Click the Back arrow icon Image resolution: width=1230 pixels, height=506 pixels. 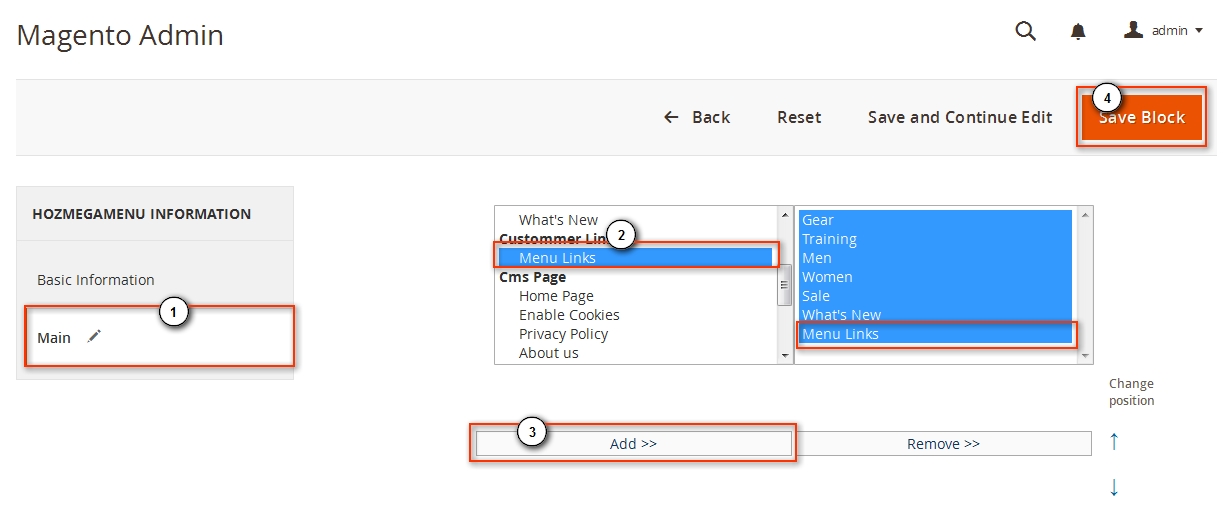tap(671, 117)
